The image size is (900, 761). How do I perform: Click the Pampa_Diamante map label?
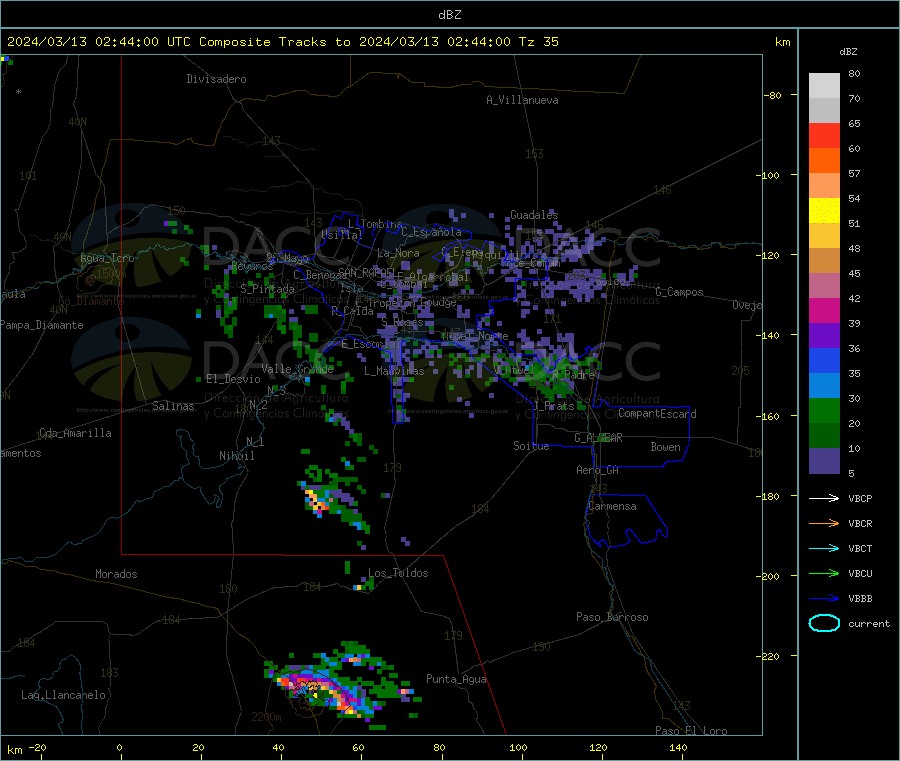point(41,325)
